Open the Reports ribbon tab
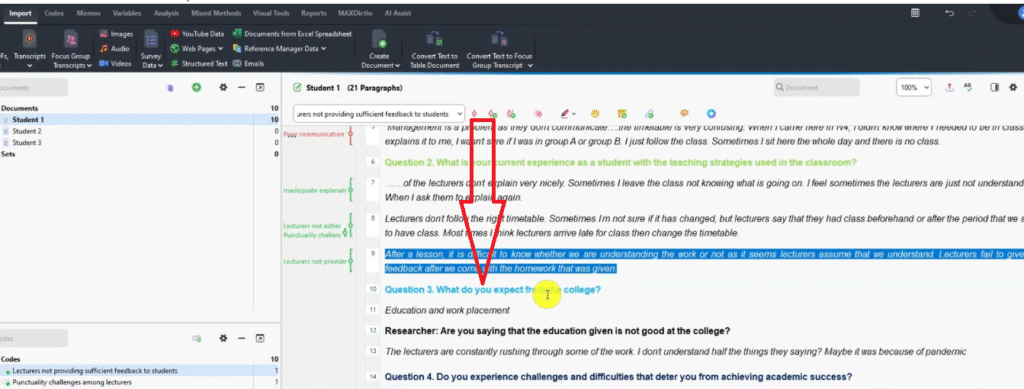1024x389 pixels. pos(314,13)
